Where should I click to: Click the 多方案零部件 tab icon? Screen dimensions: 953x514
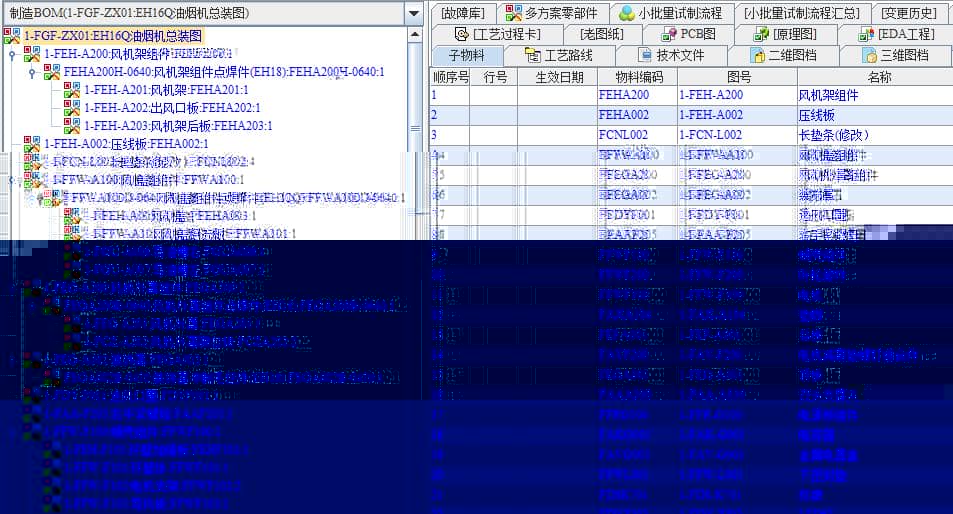514,13
